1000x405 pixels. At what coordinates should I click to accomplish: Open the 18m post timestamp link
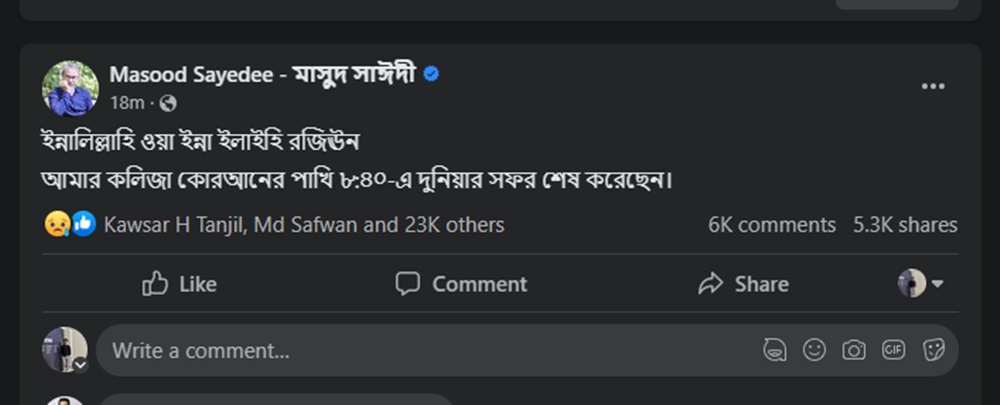coord(127,103)
